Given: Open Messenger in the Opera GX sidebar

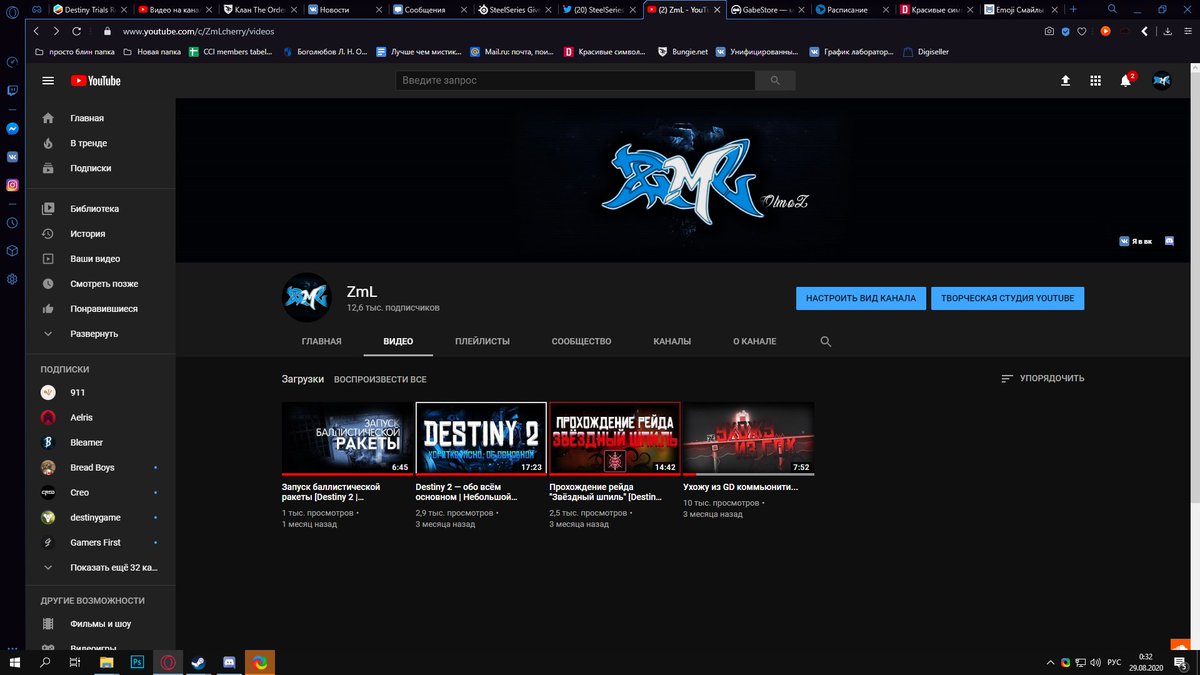Looking at the screenshot, I should point(12,129).
